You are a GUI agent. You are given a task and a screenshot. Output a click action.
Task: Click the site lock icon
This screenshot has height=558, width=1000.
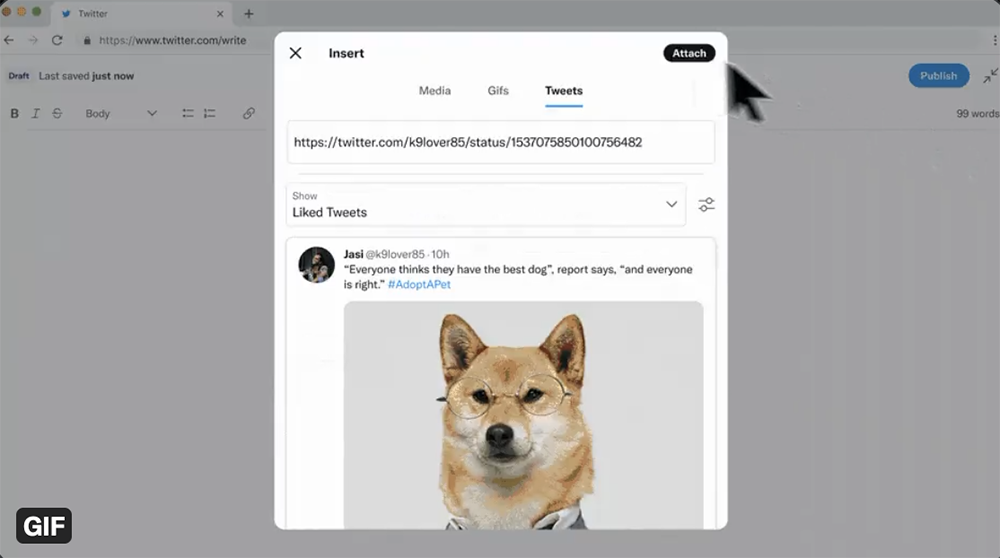tap(87, 40)
